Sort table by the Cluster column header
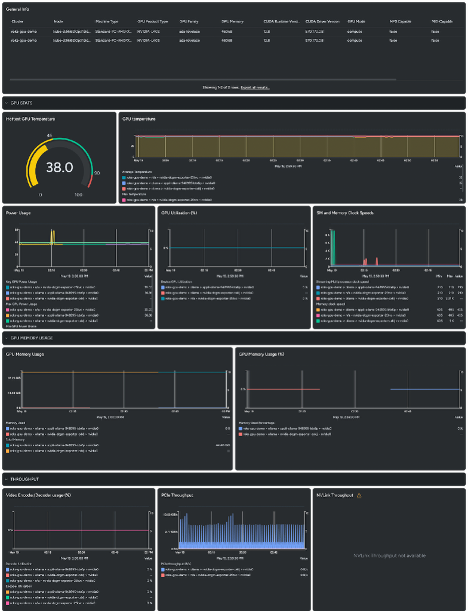468x611 pixels. [18, 22]
